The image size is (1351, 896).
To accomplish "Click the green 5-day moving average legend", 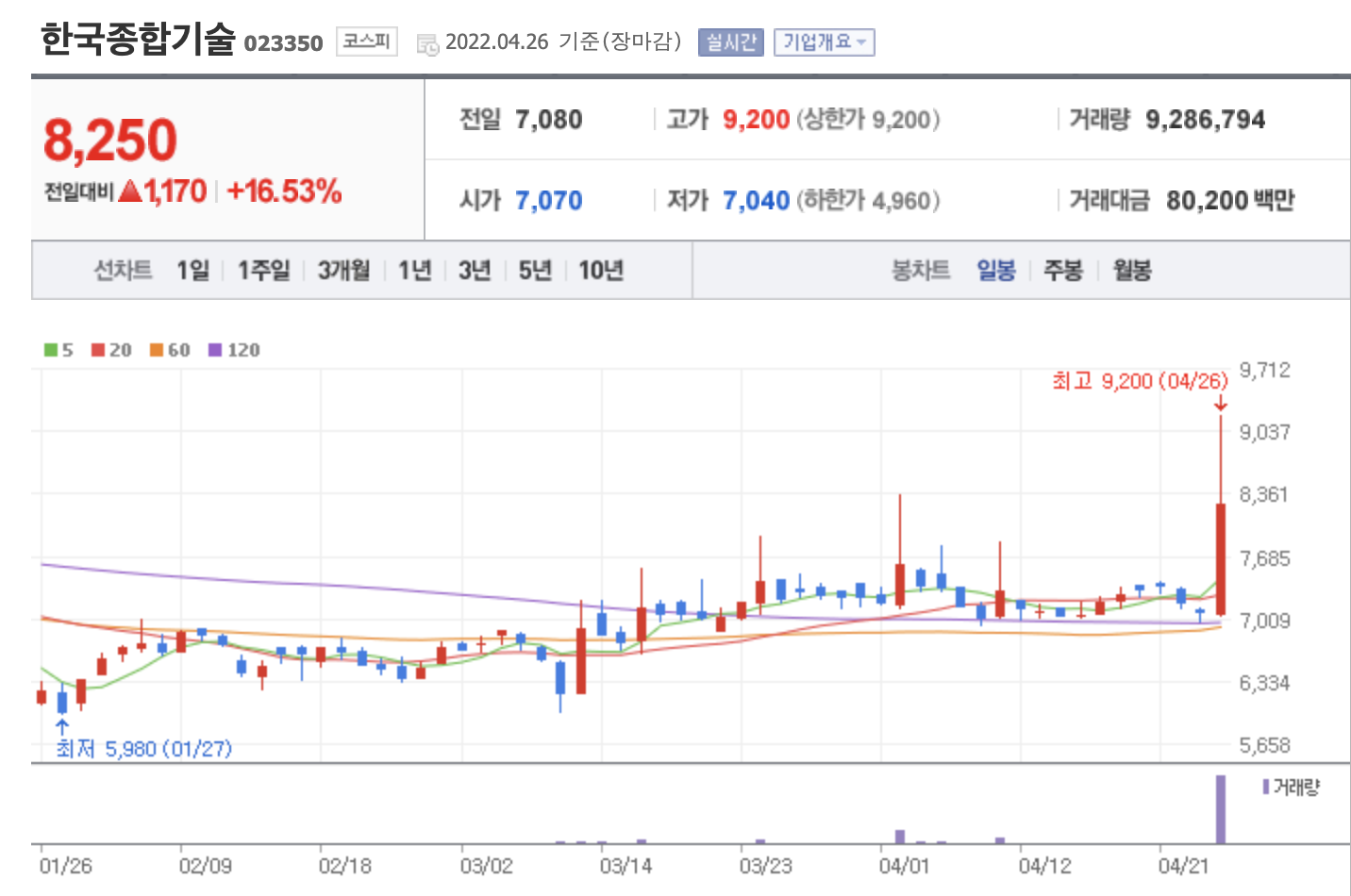I will point(58,350).
